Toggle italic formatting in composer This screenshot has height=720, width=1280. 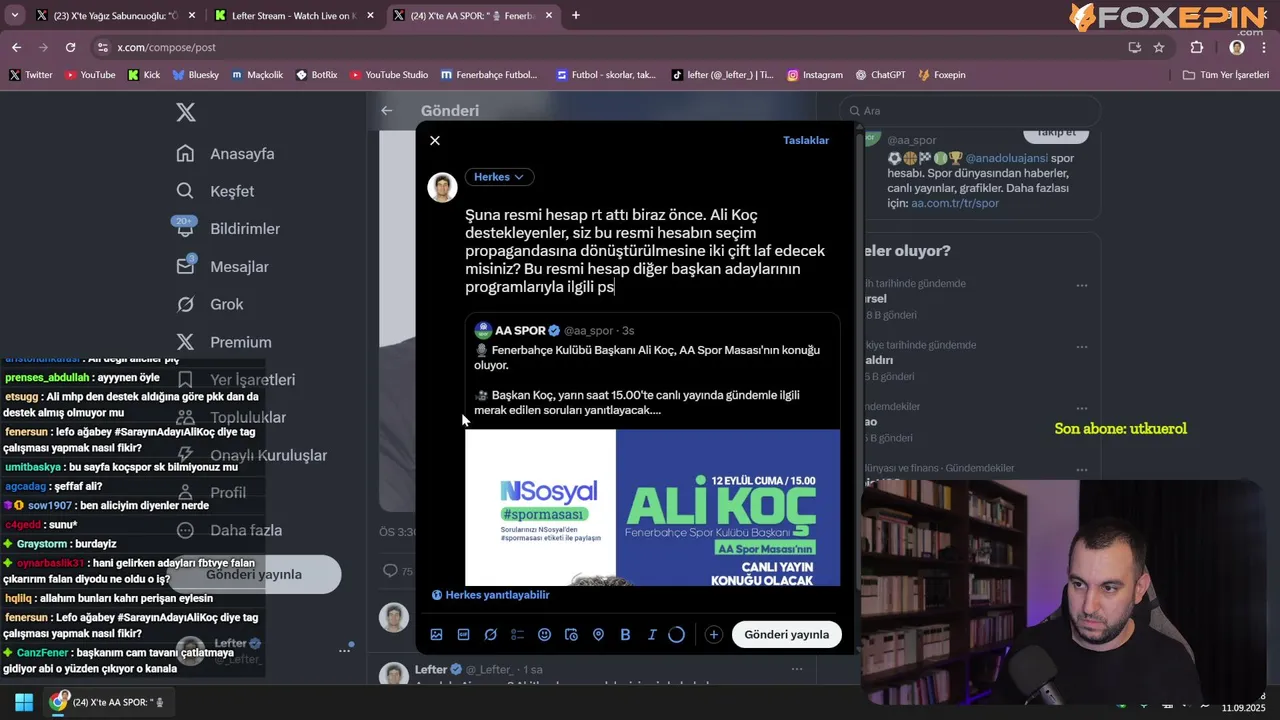652,634
